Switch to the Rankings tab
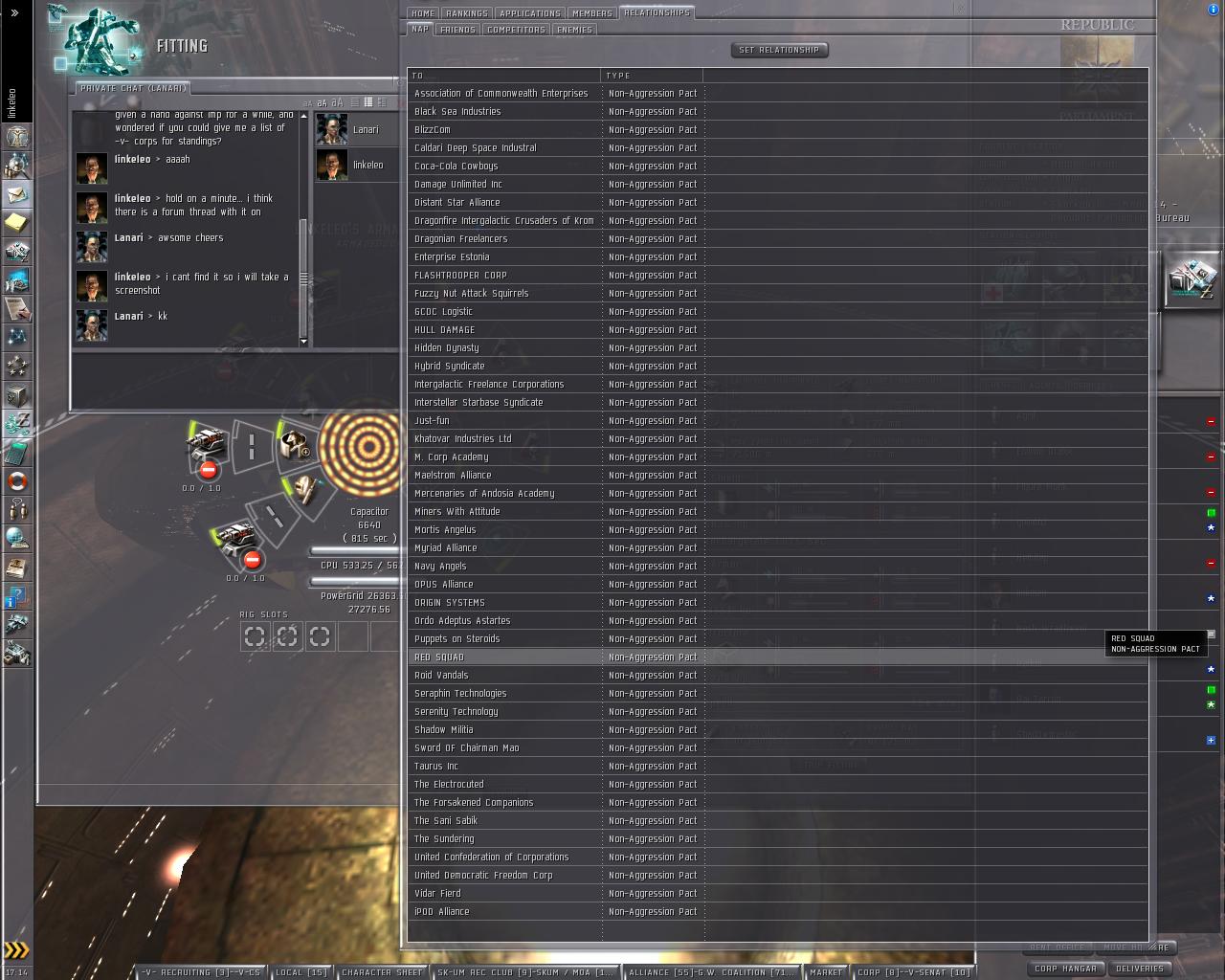1225x980 pixels. coord(466,13)
